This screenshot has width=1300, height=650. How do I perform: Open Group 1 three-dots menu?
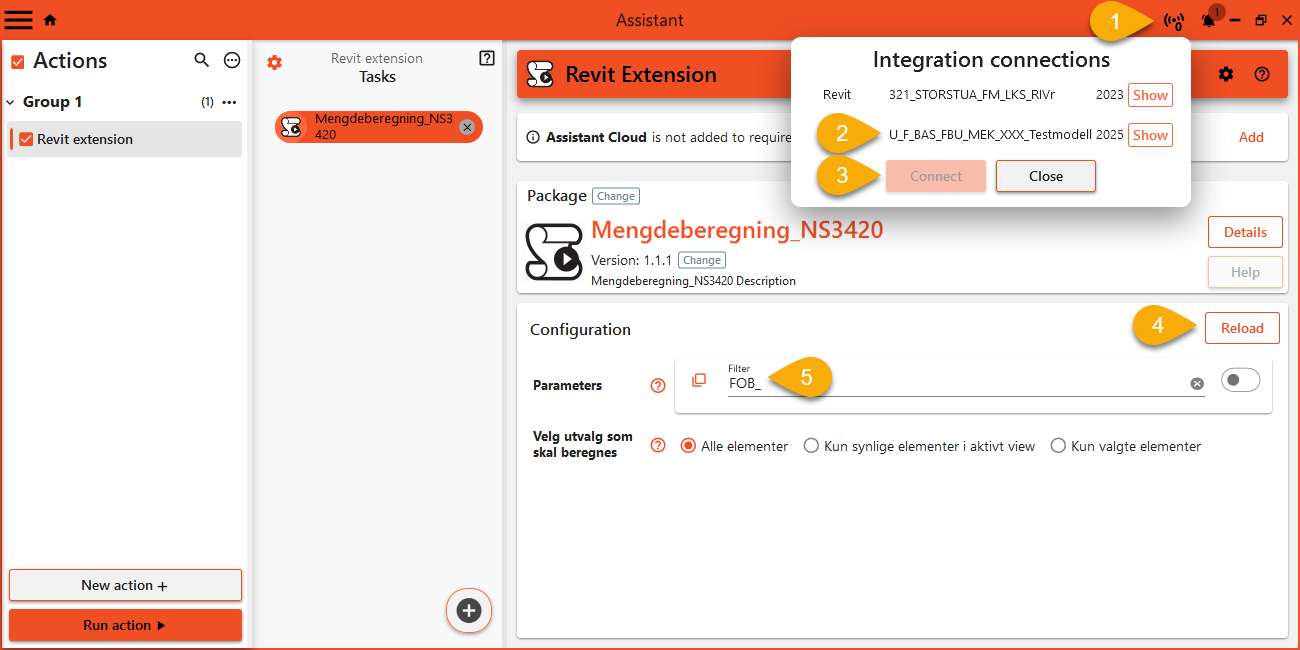point(229,102)
